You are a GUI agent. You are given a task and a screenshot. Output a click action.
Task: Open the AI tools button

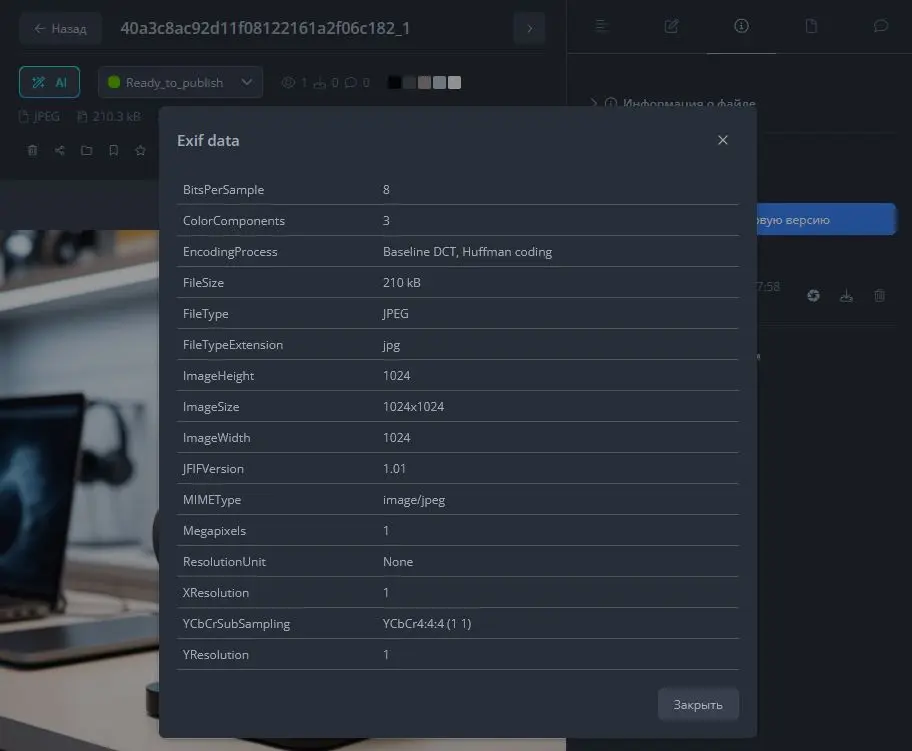(x=49, y=82)
